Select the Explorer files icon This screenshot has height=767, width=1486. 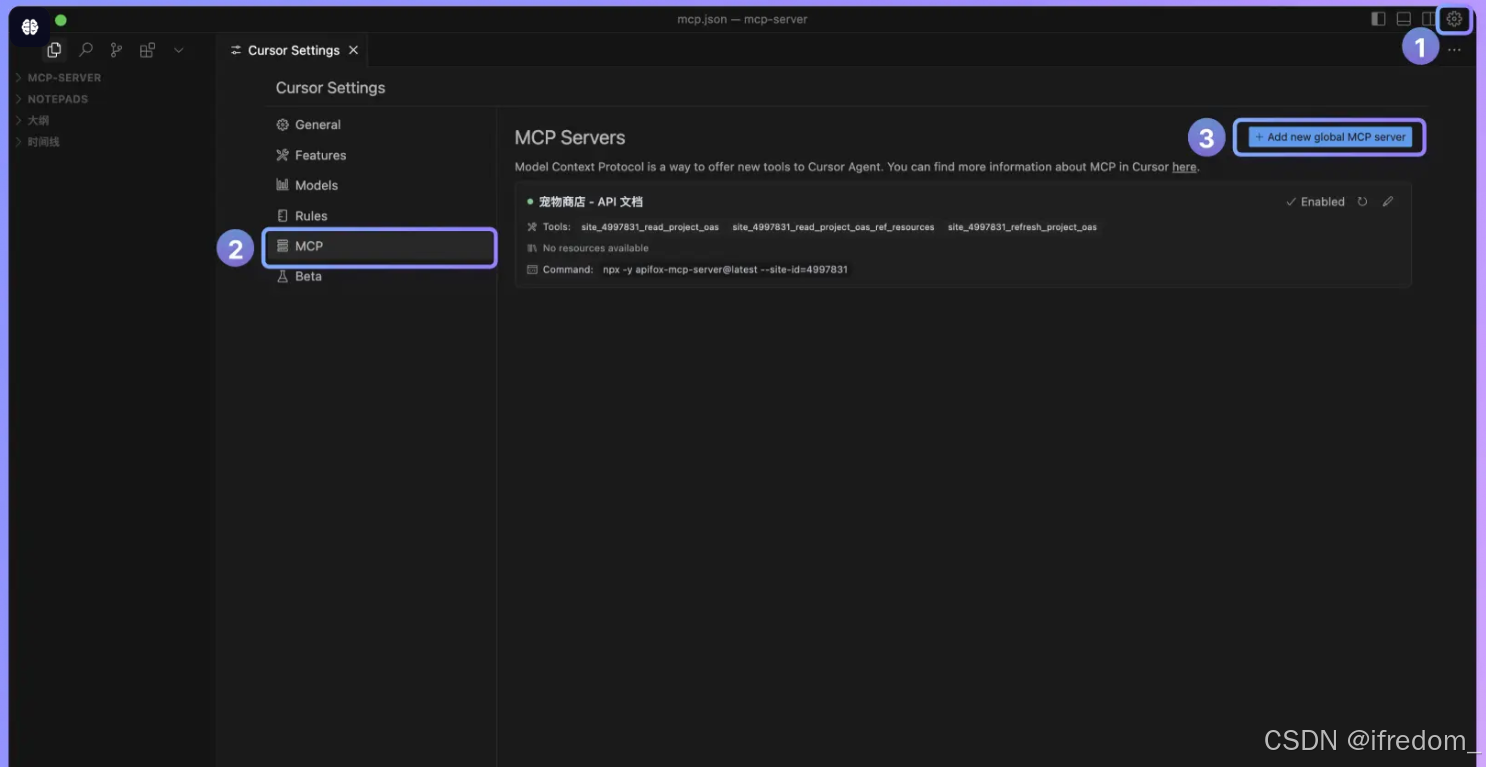click(54, 49)
